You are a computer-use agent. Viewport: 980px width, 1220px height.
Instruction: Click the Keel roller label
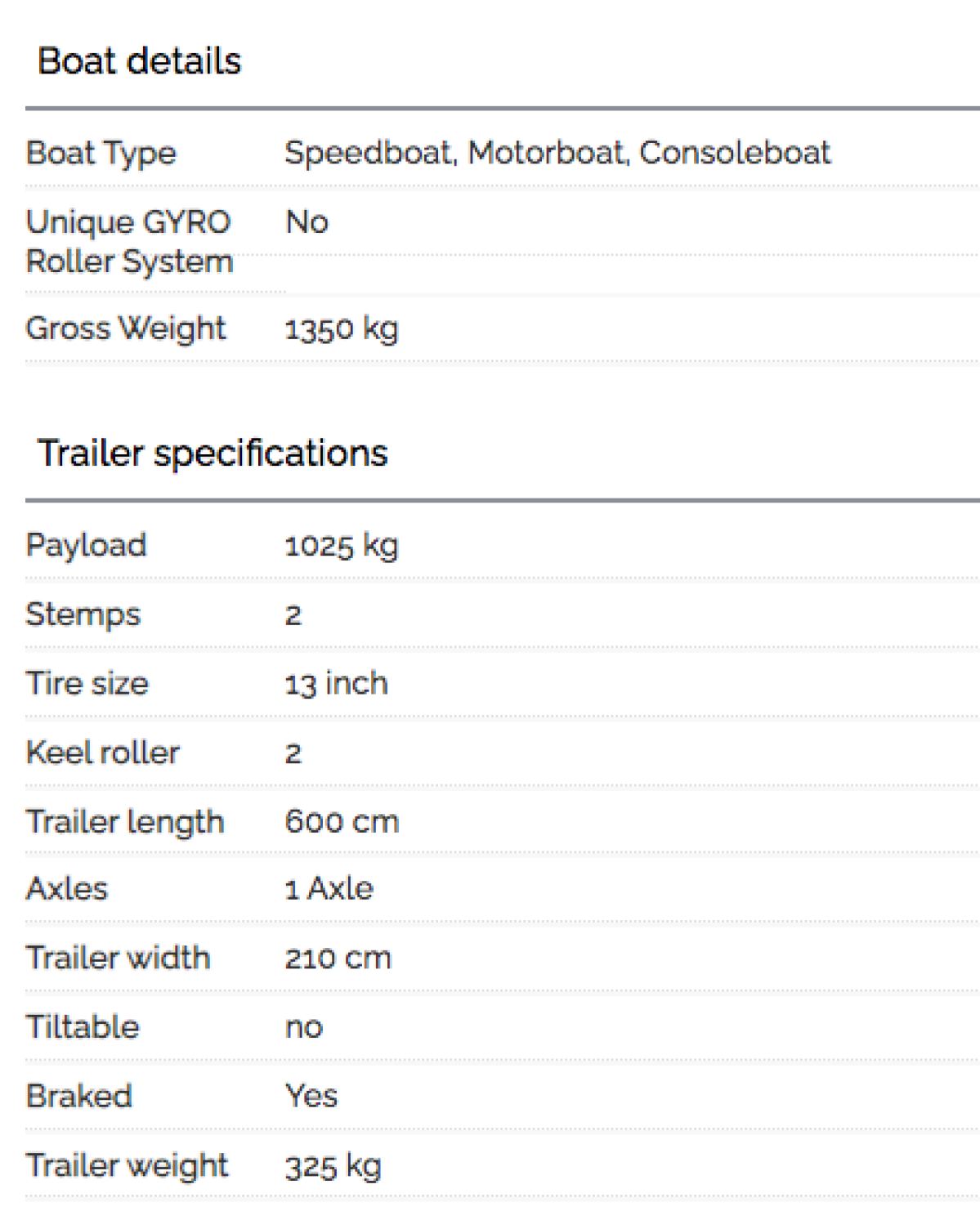(x=102, y=753)
